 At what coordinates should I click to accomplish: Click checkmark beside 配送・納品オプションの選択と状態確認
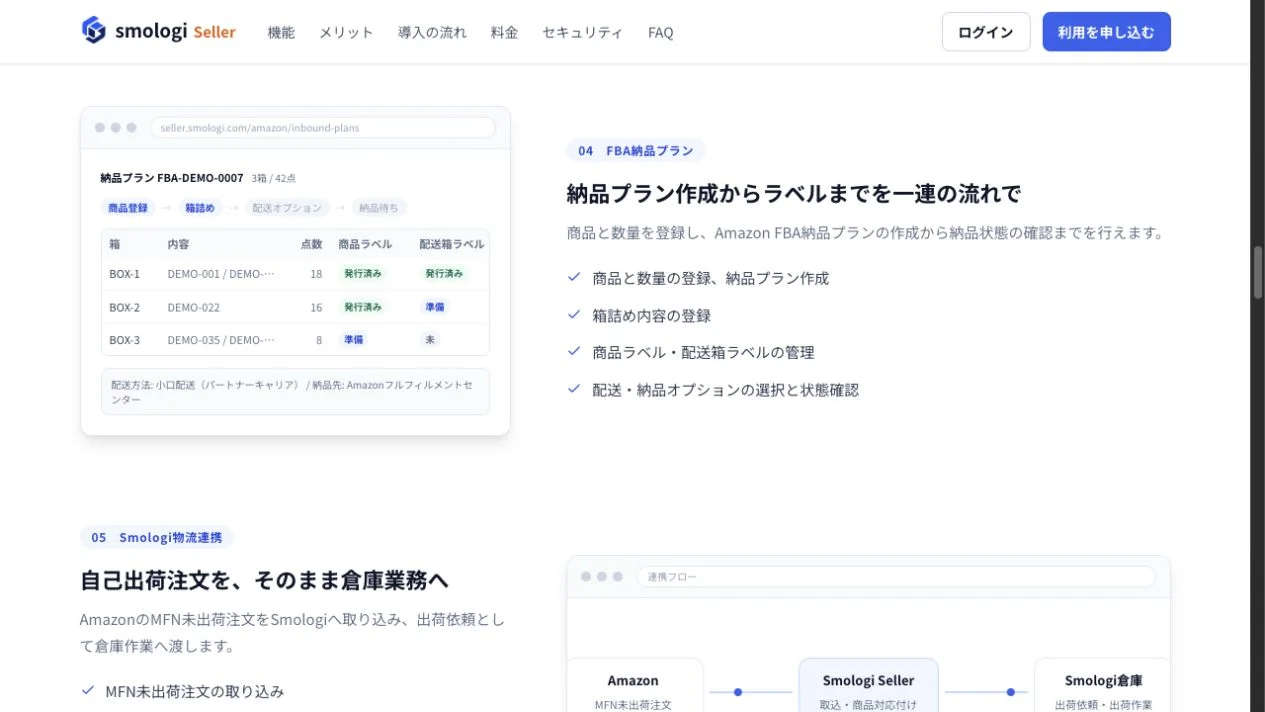574,388
